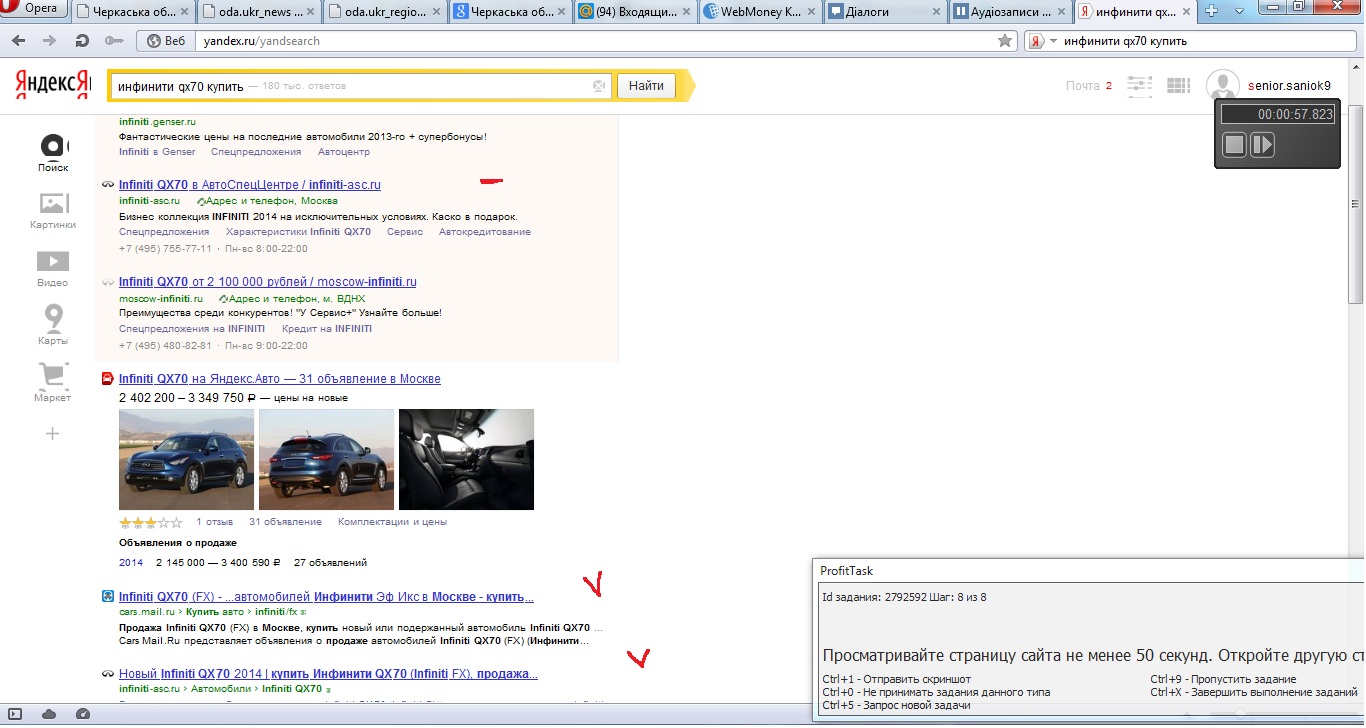Open the cars.mail.ru Infiniti QX70 (FX) result
This screenshot has width=1366, height=728.
pyautogui.click(x=326, y=597)
